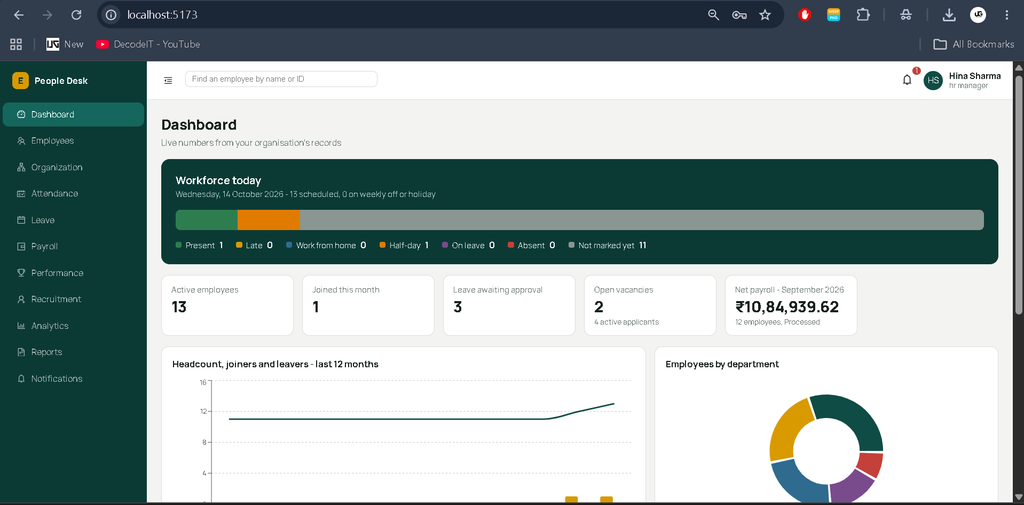Click the browser profile avatar
1024x505 pixels.
click(x=978, y=15)
